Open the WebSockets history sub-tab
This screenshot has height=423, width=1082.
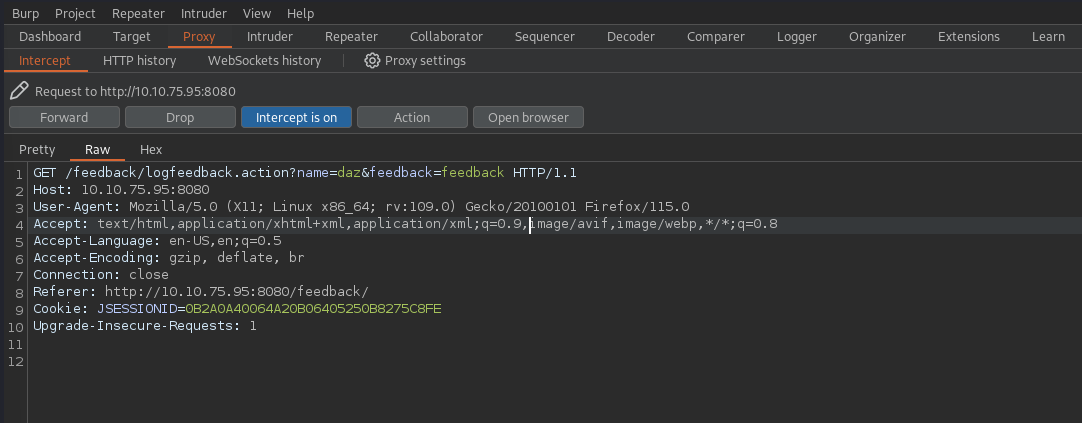tap(264, 61)
